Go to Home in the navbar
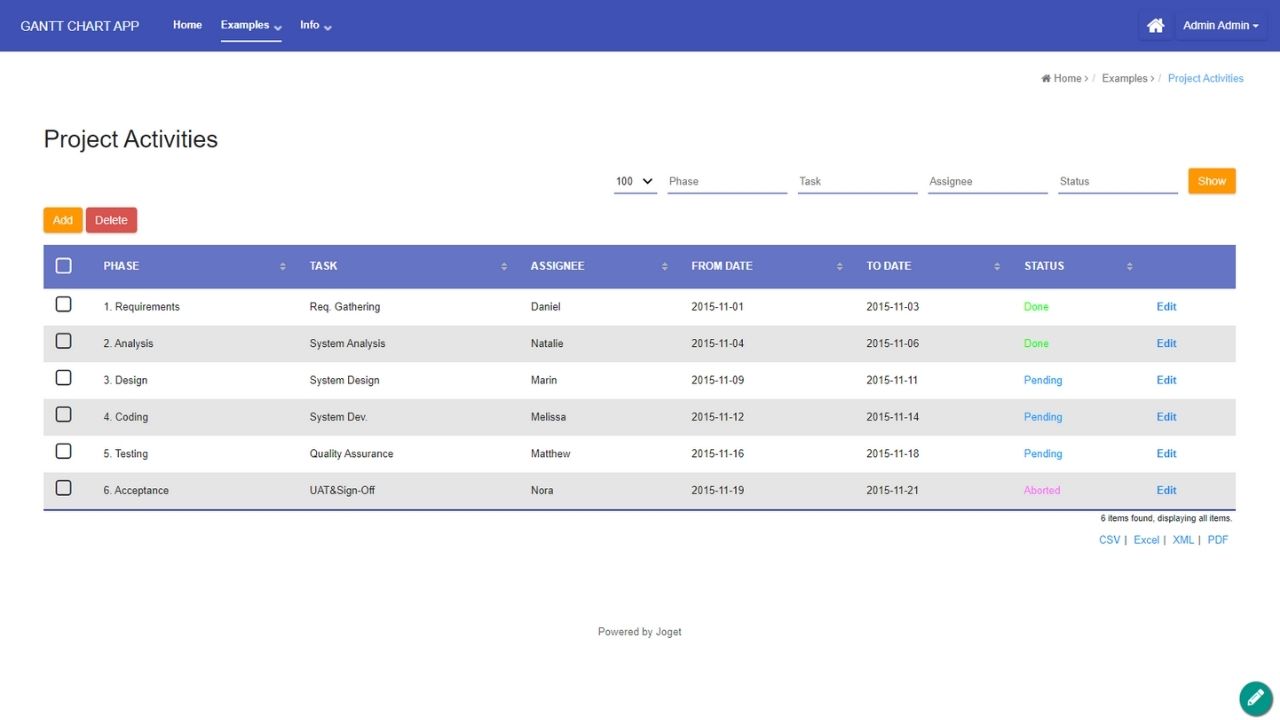 click(187, 25)
